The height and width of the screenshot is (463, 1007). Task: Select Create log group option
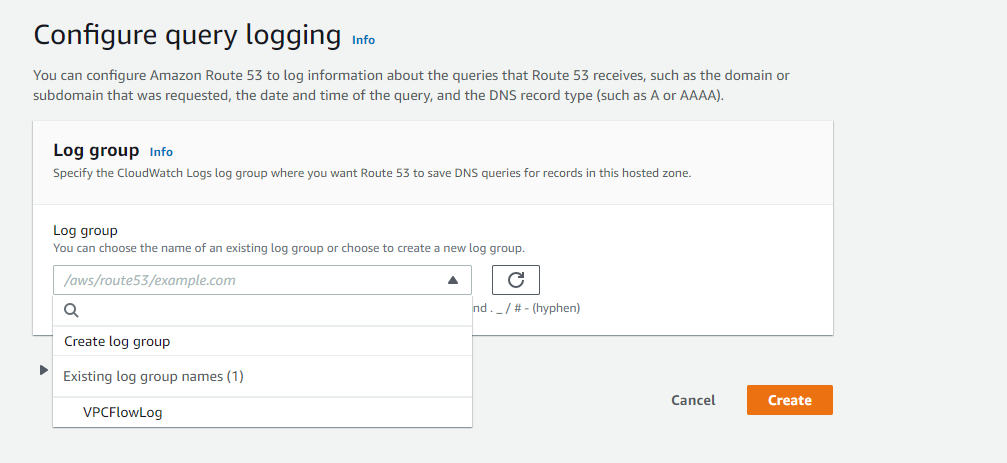(x=262, y=341)
